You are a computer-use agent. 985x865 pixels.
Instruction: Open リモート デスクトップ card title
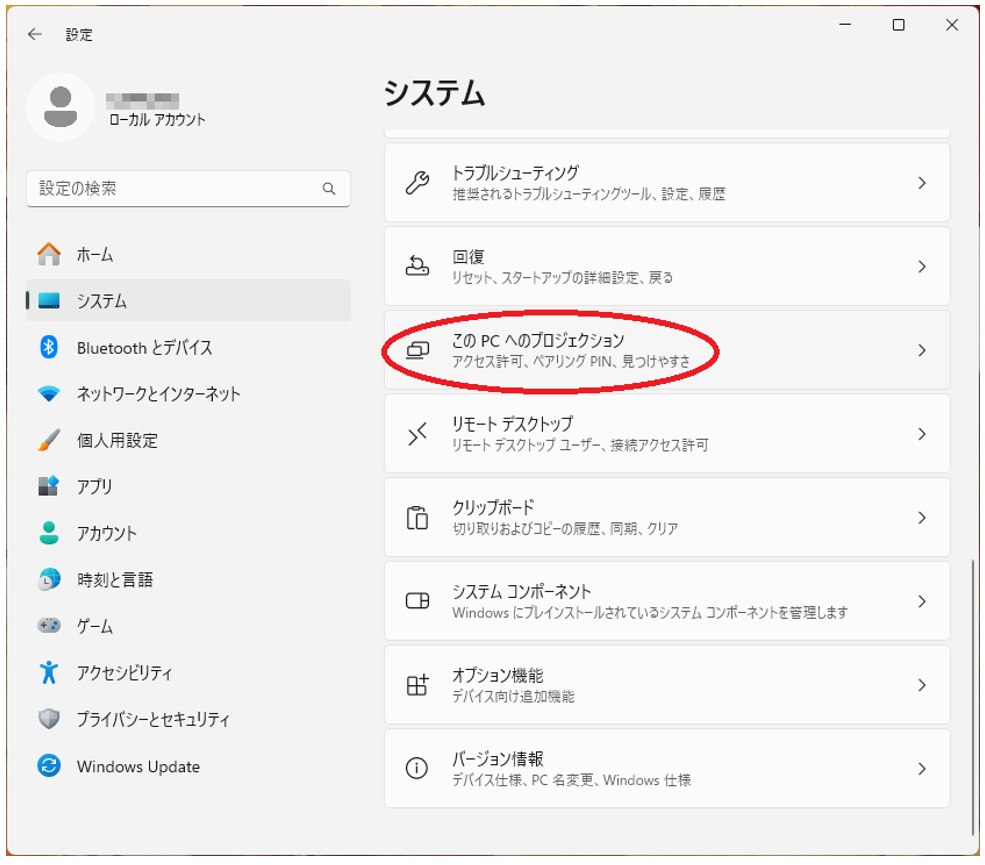513,424
